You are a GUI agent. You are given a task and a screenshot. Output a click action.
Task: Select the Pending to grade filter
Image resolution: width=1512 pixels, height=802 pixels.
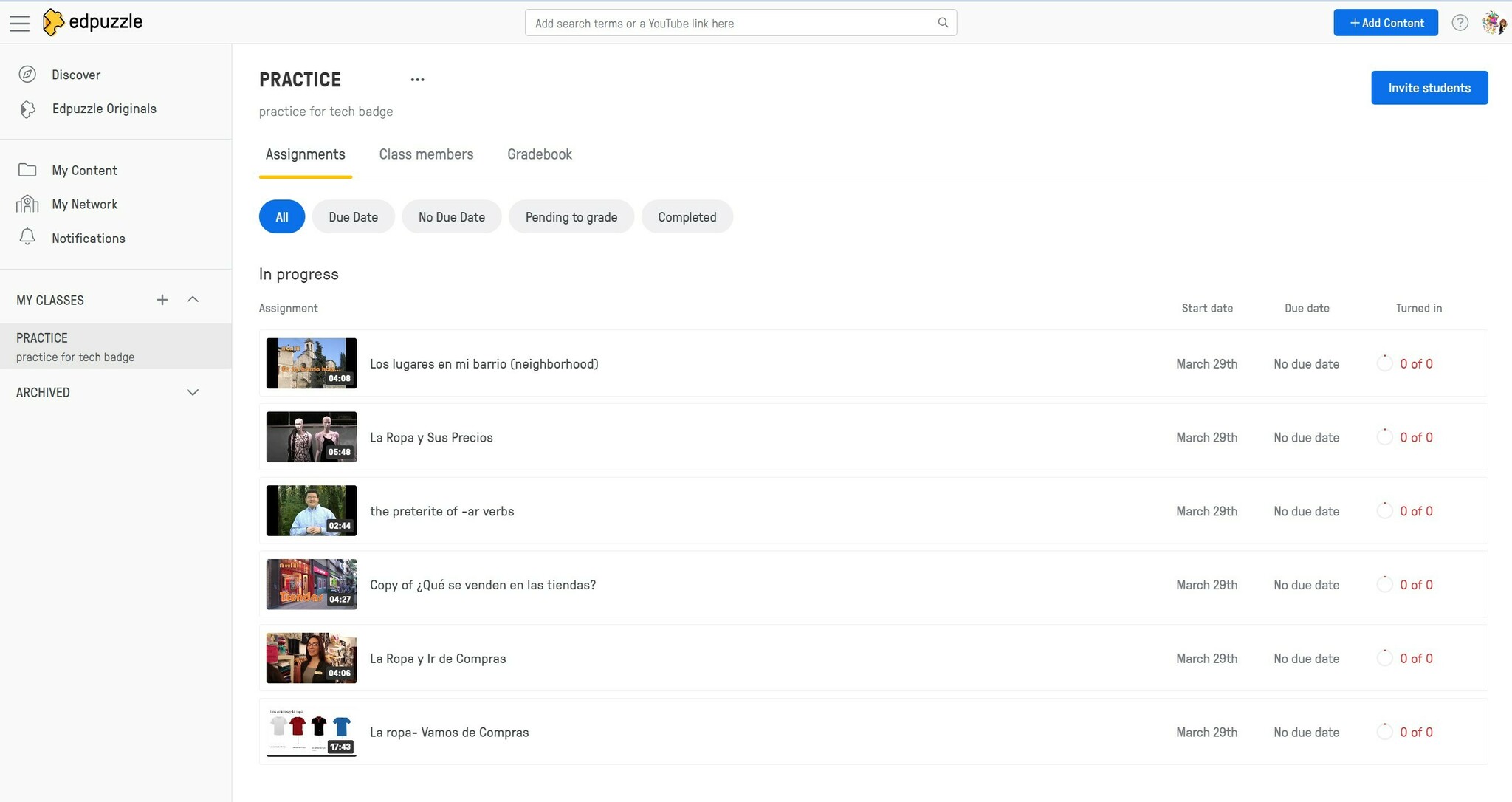571,217
